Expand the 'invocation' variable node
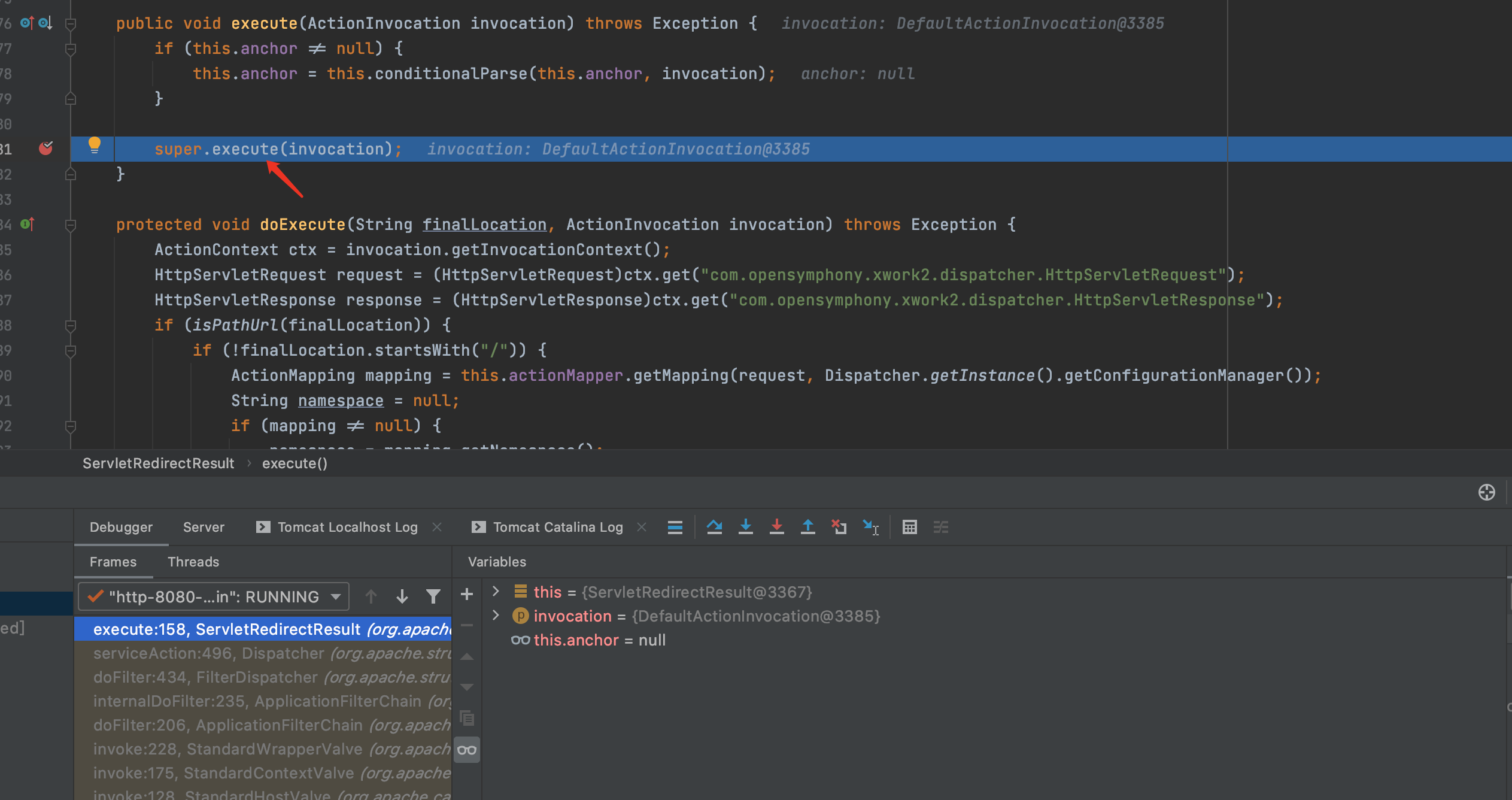This screenshot has width=1512, height=800. pyautogui.click(x=496, y=616)
